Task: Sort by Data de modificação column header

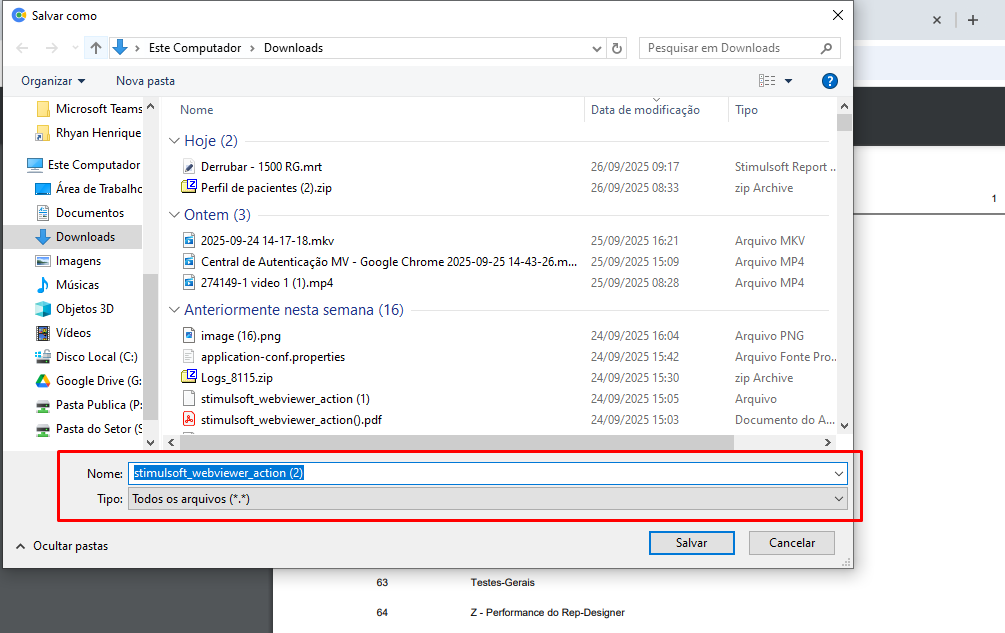Action: click(645, 111)
